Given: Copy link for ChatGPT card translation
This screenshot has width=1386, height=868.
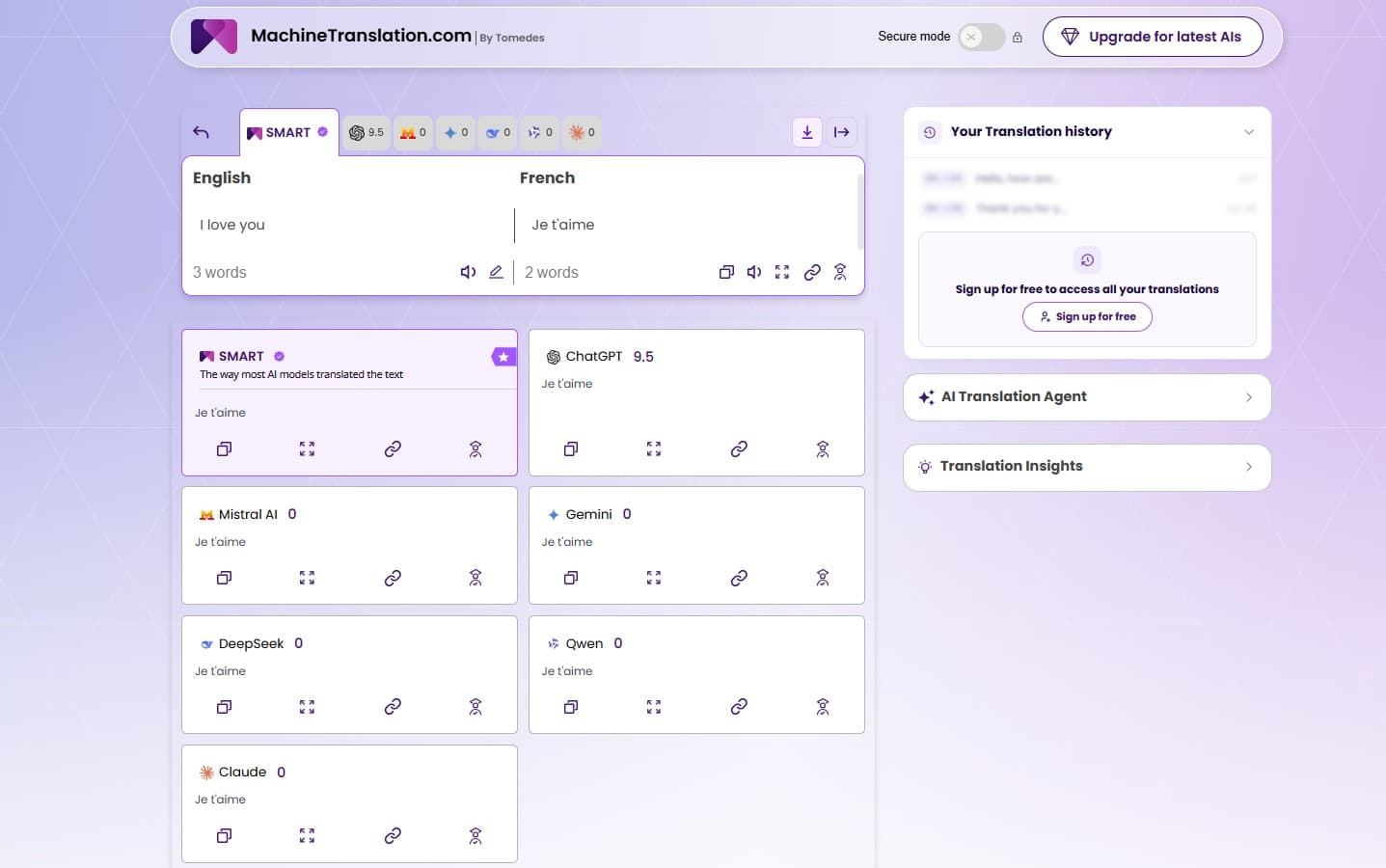Looking at the screenshot, I should 739,448.
